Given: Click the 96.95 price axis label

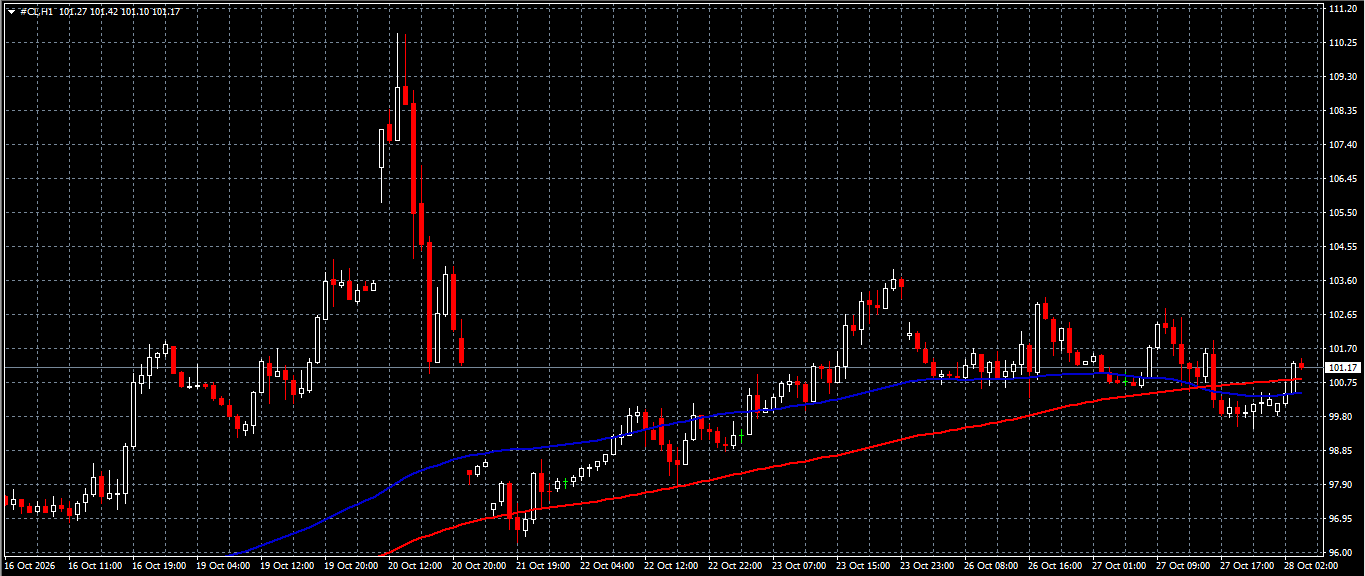Looking at the screenshot, I should coord(1341,518).
